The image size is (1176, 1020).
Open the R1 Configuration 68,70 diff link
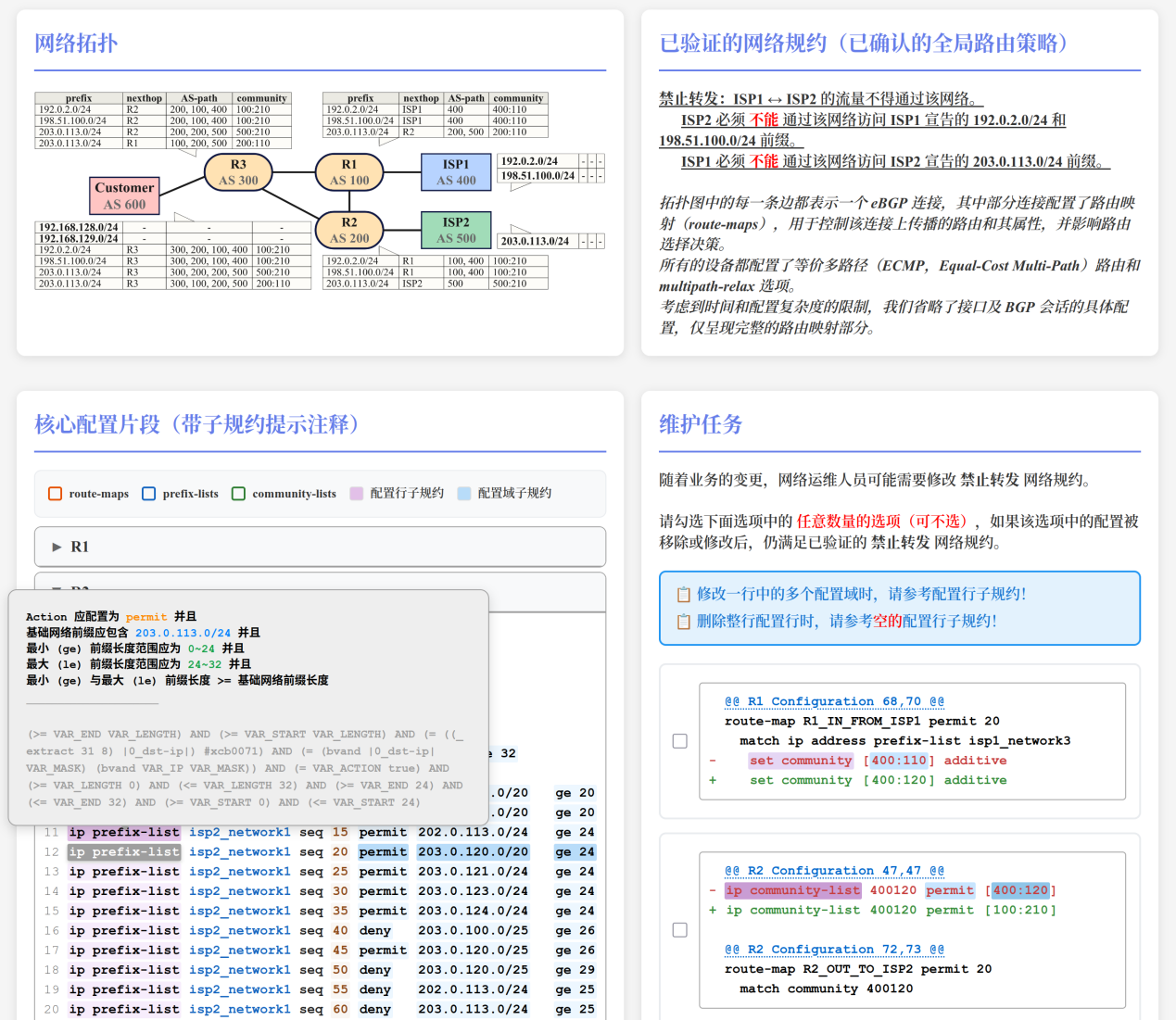point(834,701)
